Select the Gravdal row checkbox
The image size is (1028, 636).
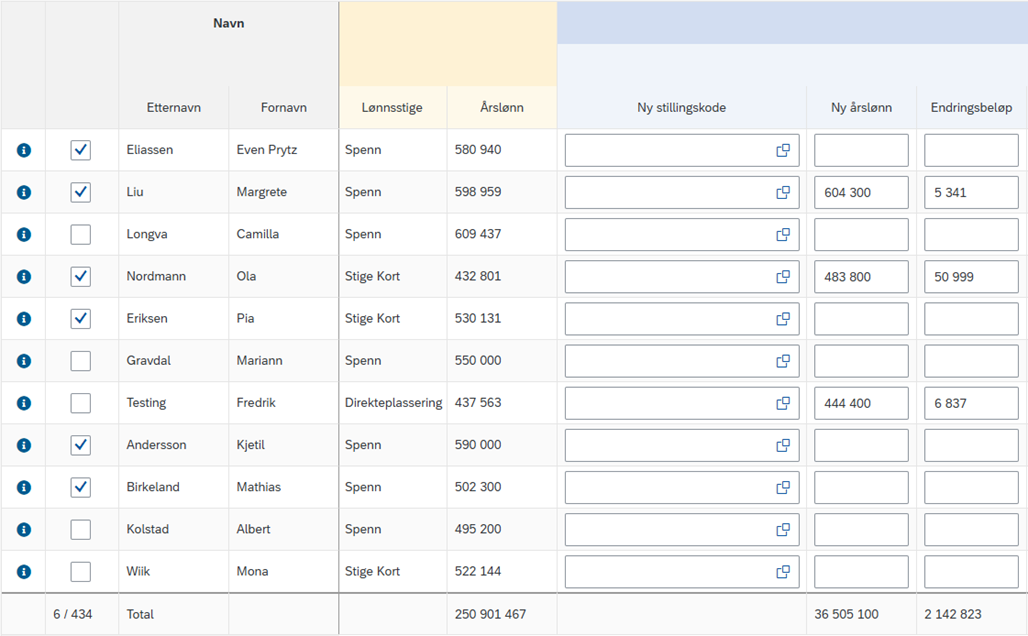point(81,361)
